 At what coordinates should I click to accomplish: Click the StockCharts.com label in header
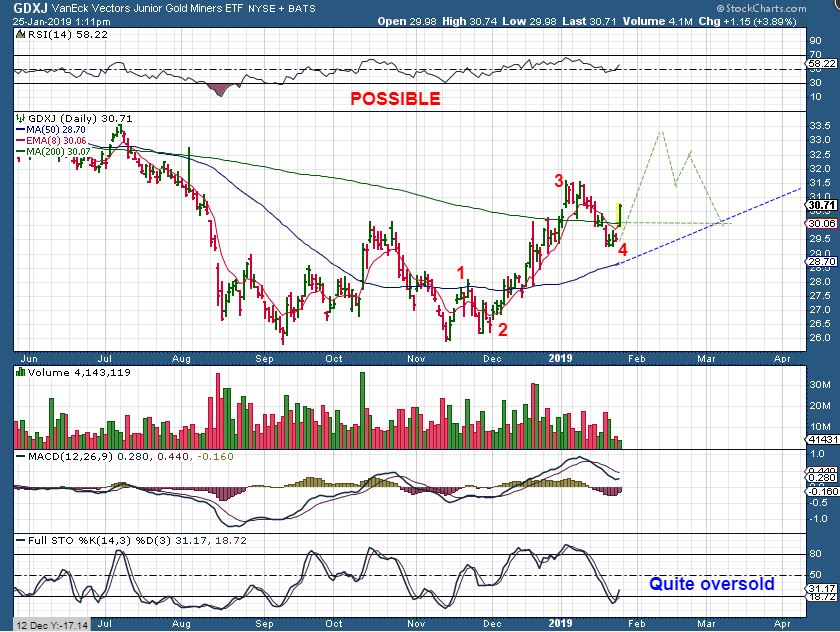[761, 8]
